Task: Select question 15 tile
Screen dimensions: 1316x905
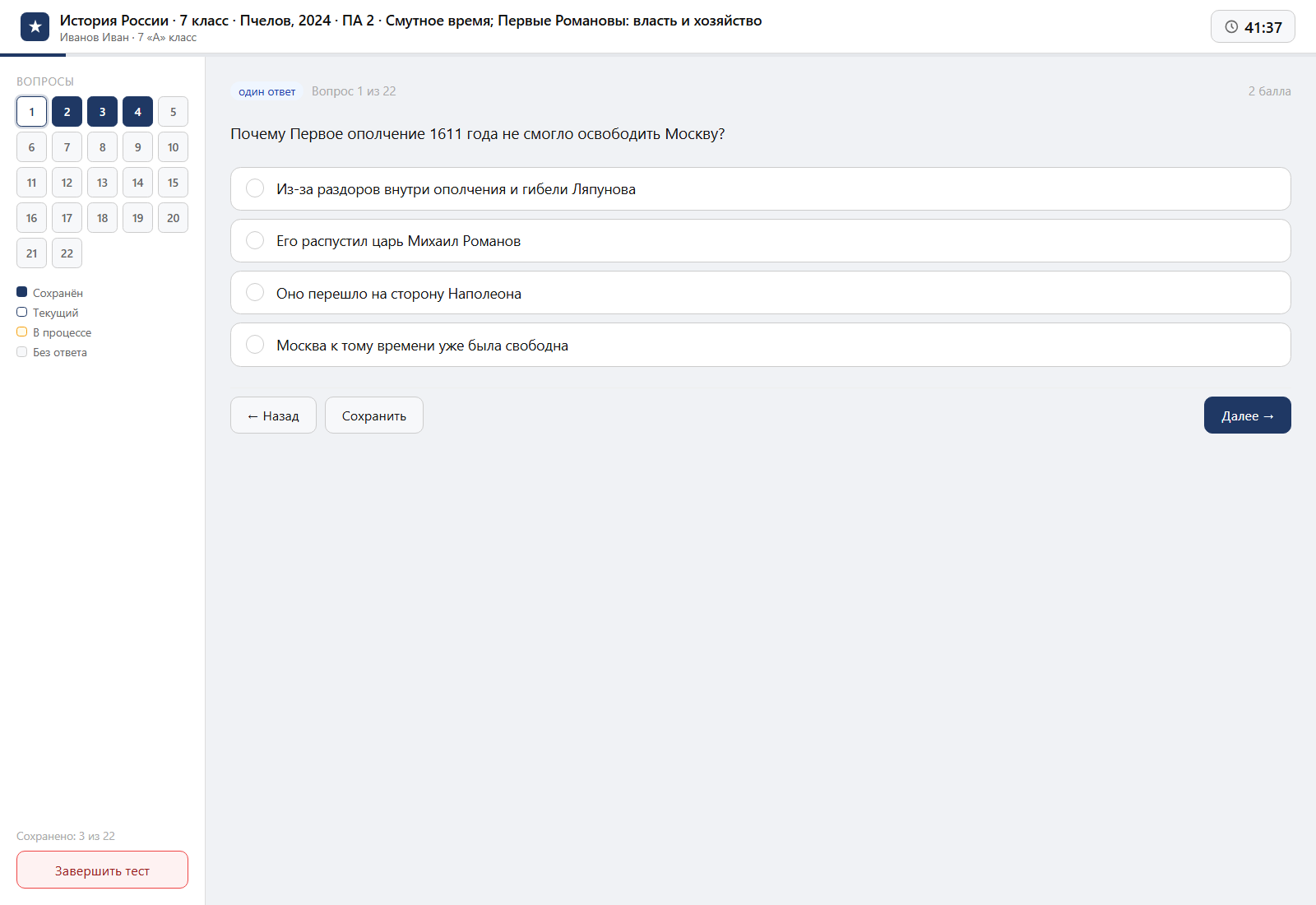Action: (x=173, y=183)
